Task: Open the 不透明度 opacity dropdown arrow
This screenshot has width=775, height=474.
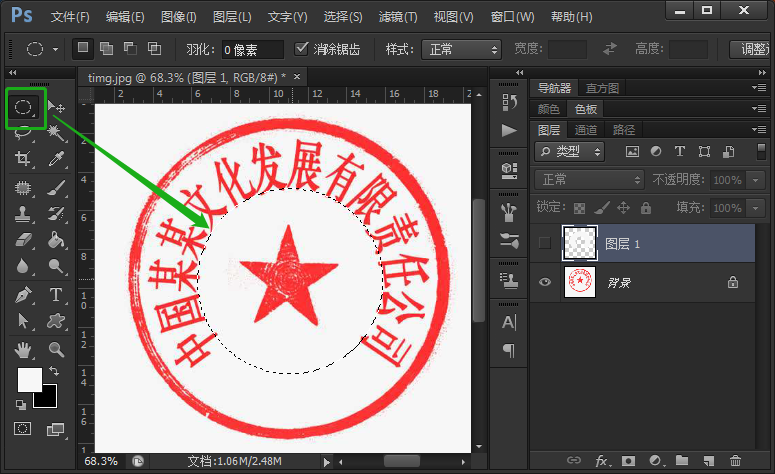Action: (755, 180)
